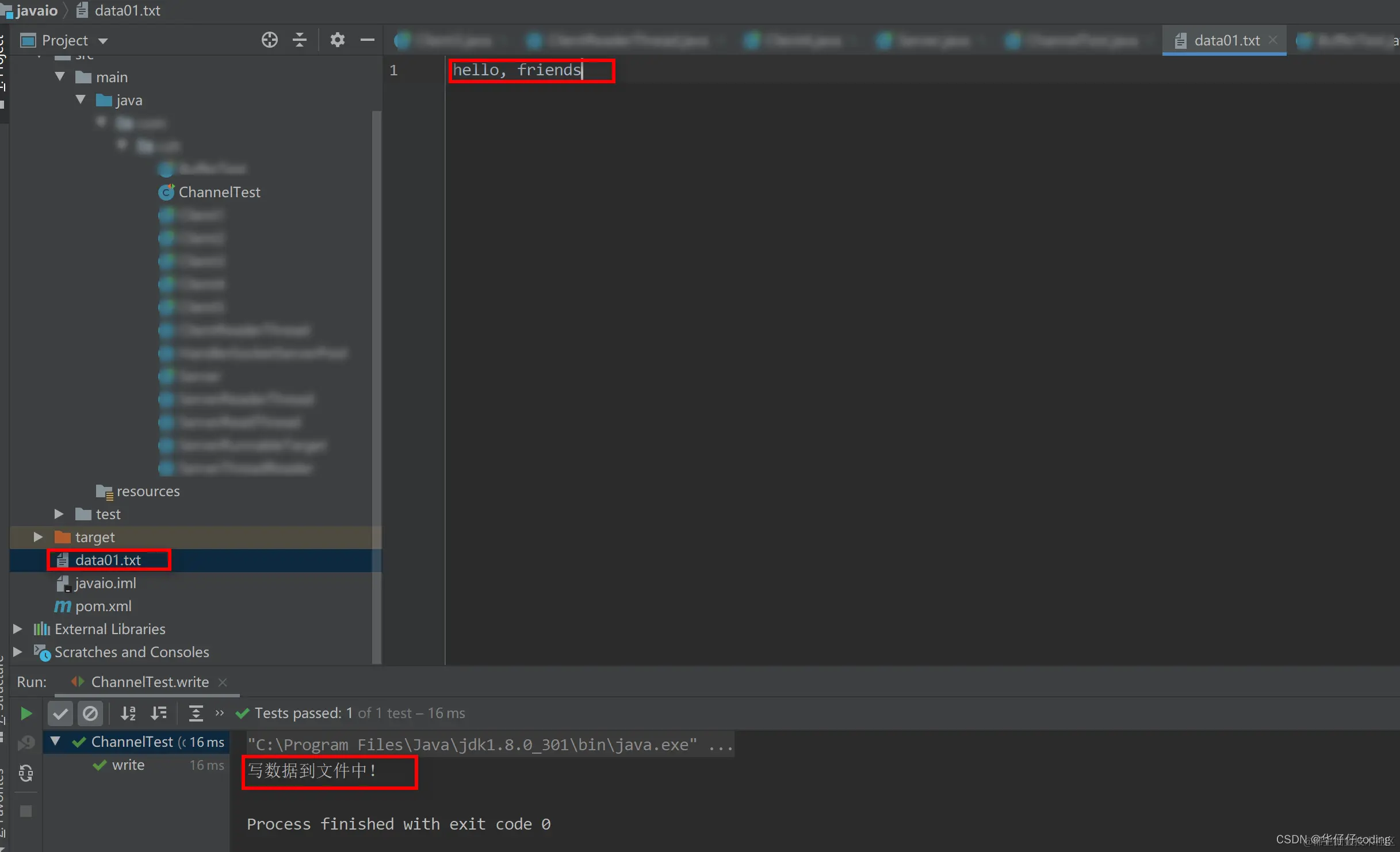Toggle the Show Passed tests button

(60, 713)
